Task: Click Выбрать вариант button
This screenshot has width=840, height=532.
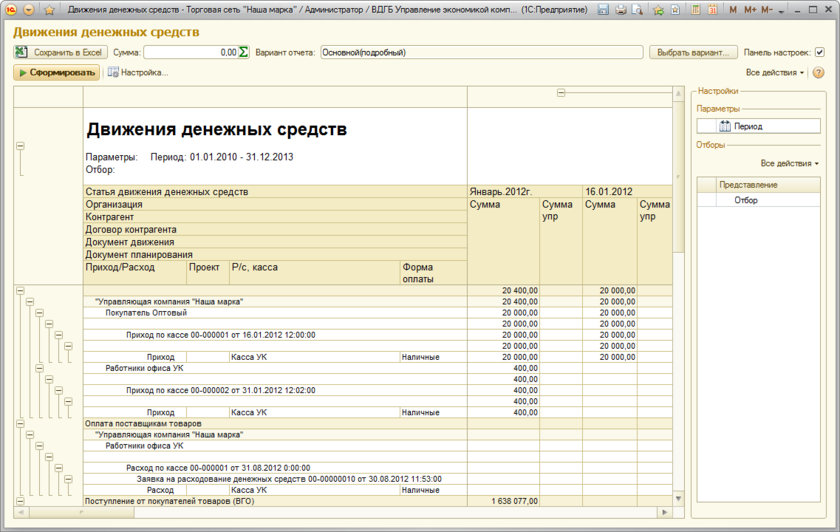Action: pos(692,52)
